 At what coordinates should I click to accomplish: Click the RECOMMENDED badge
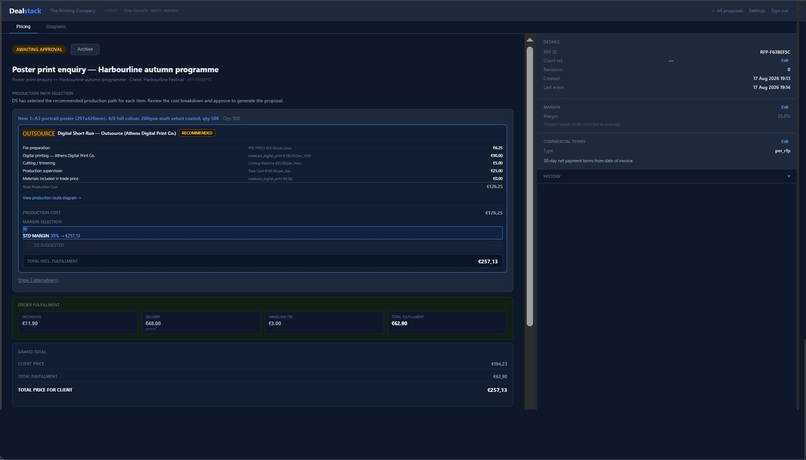tap(197, 133)
